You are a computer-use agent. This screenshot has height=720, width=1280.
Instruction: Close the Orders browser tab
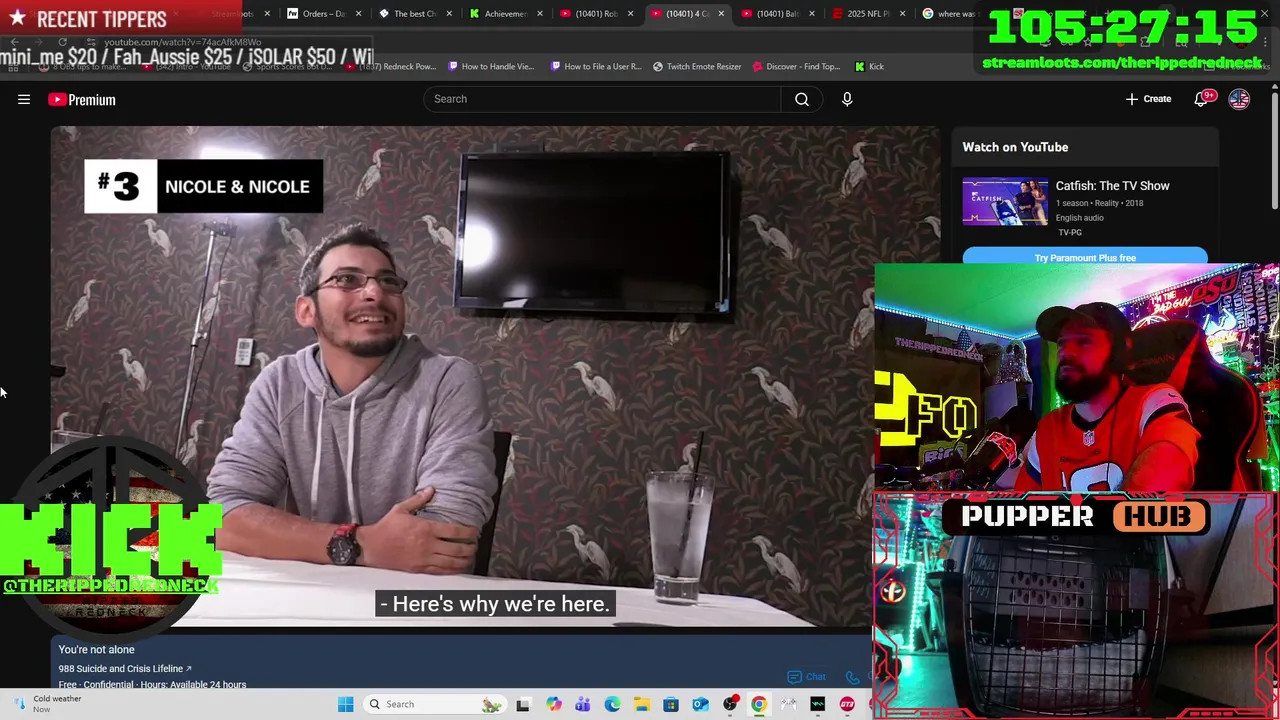(x=358, y=14)
